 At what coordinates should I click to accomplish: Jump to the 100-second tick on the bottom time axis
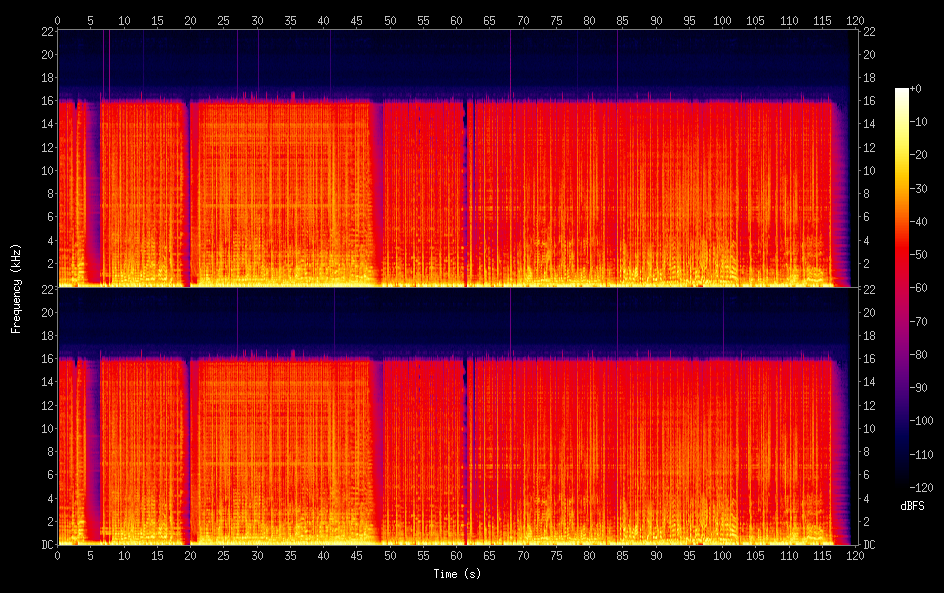click(x=722, y=555)
